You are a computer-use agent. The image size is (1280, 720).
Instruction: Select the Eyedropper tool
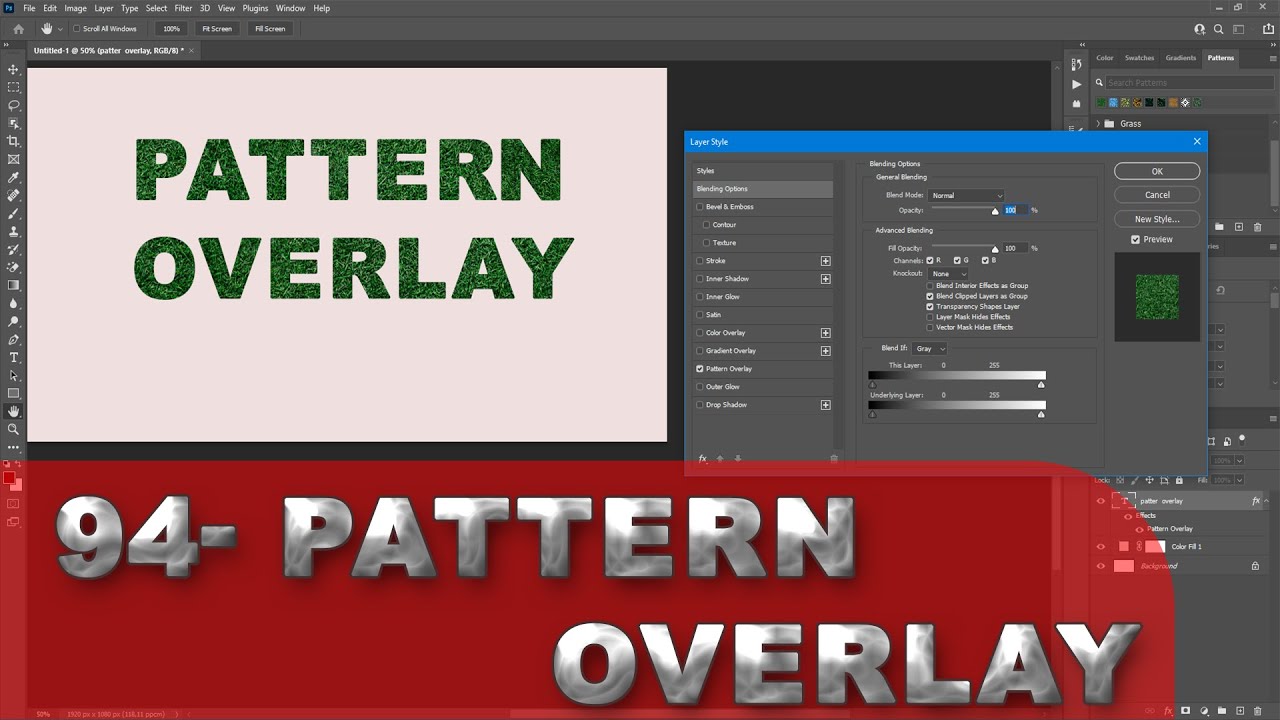click(x=14, y=177)
